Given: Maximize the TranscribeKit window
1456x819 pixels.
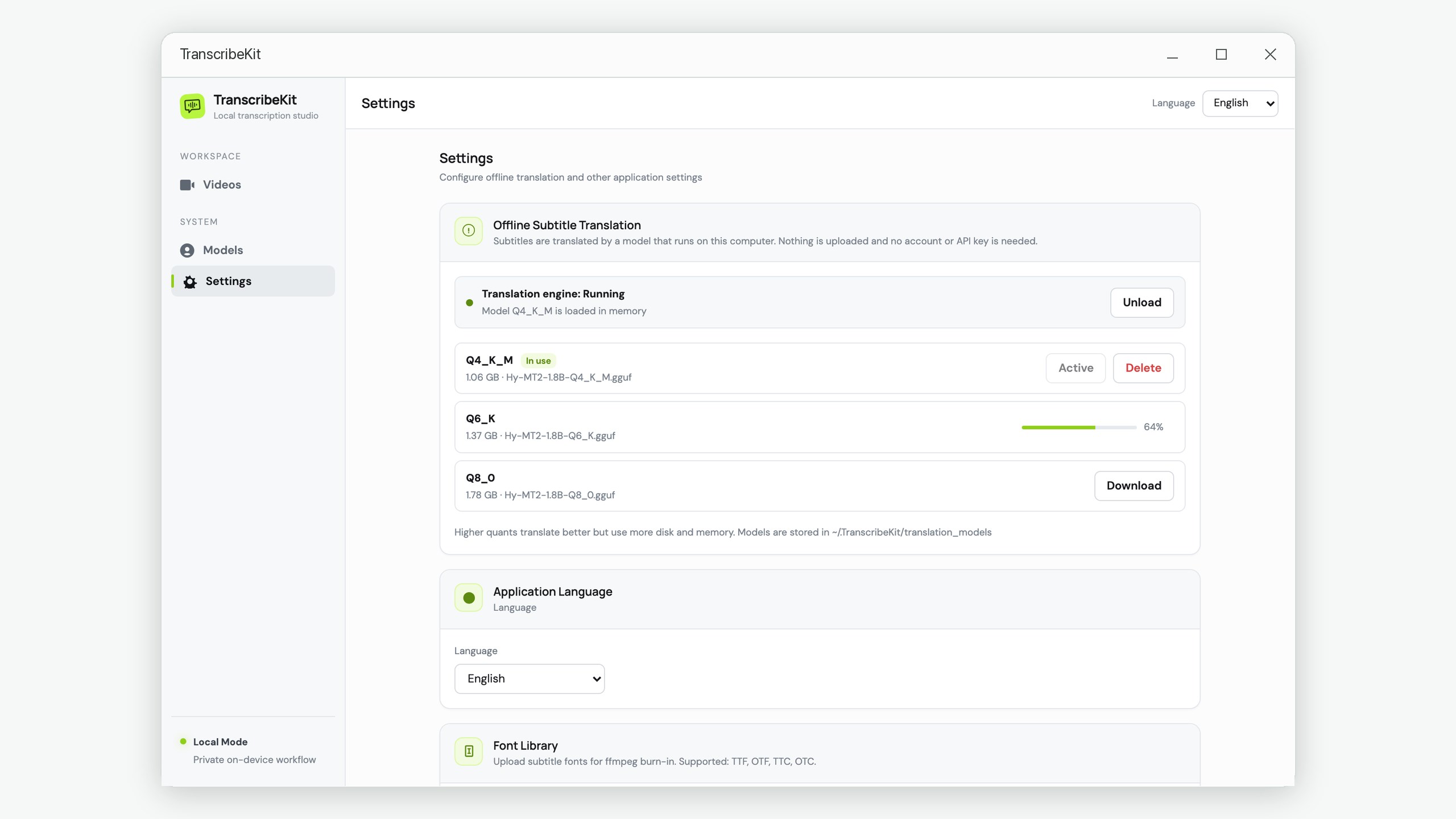Looking at the screenshot, I should (x=1221, y=55).
